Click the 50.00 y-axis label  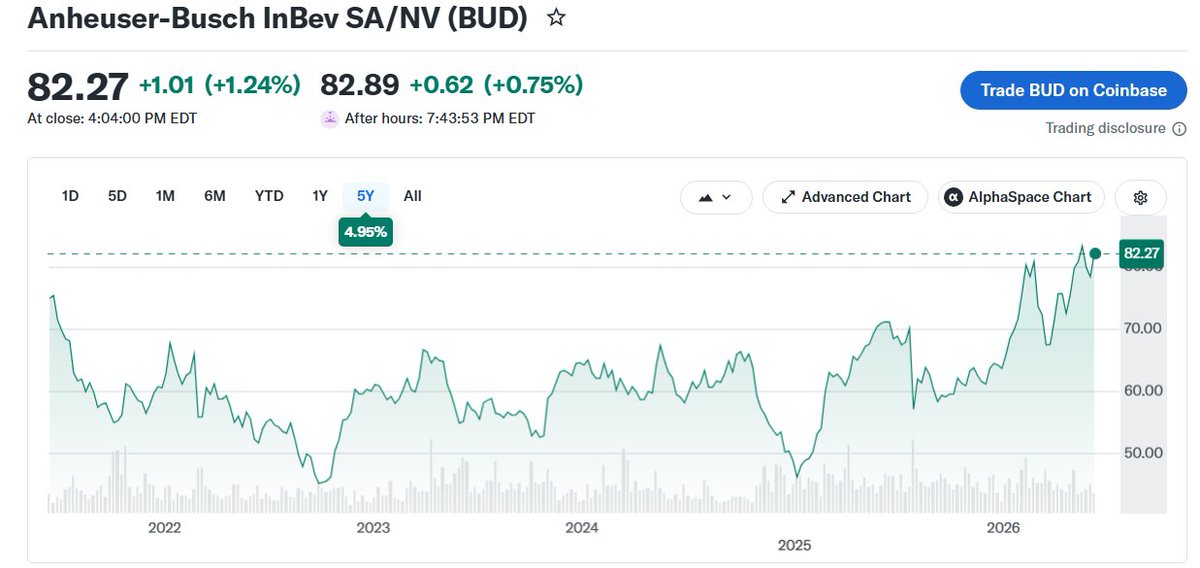(1141, 452)
